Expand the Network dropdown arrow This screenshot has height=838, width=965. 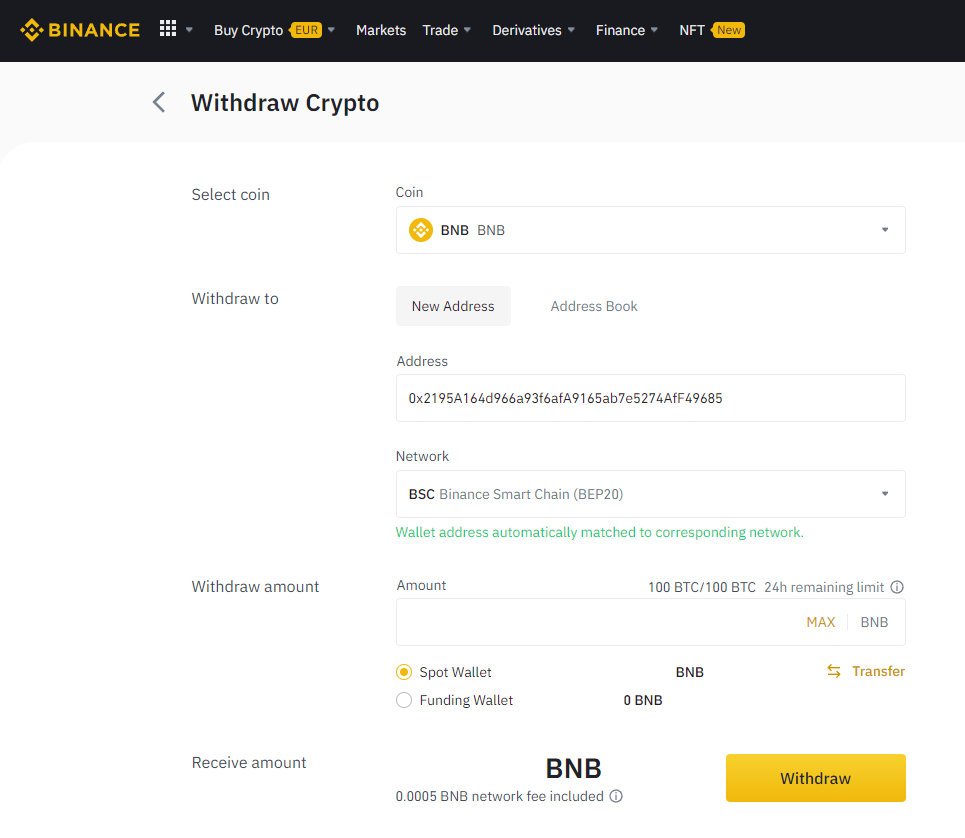[x=885, y=493]
